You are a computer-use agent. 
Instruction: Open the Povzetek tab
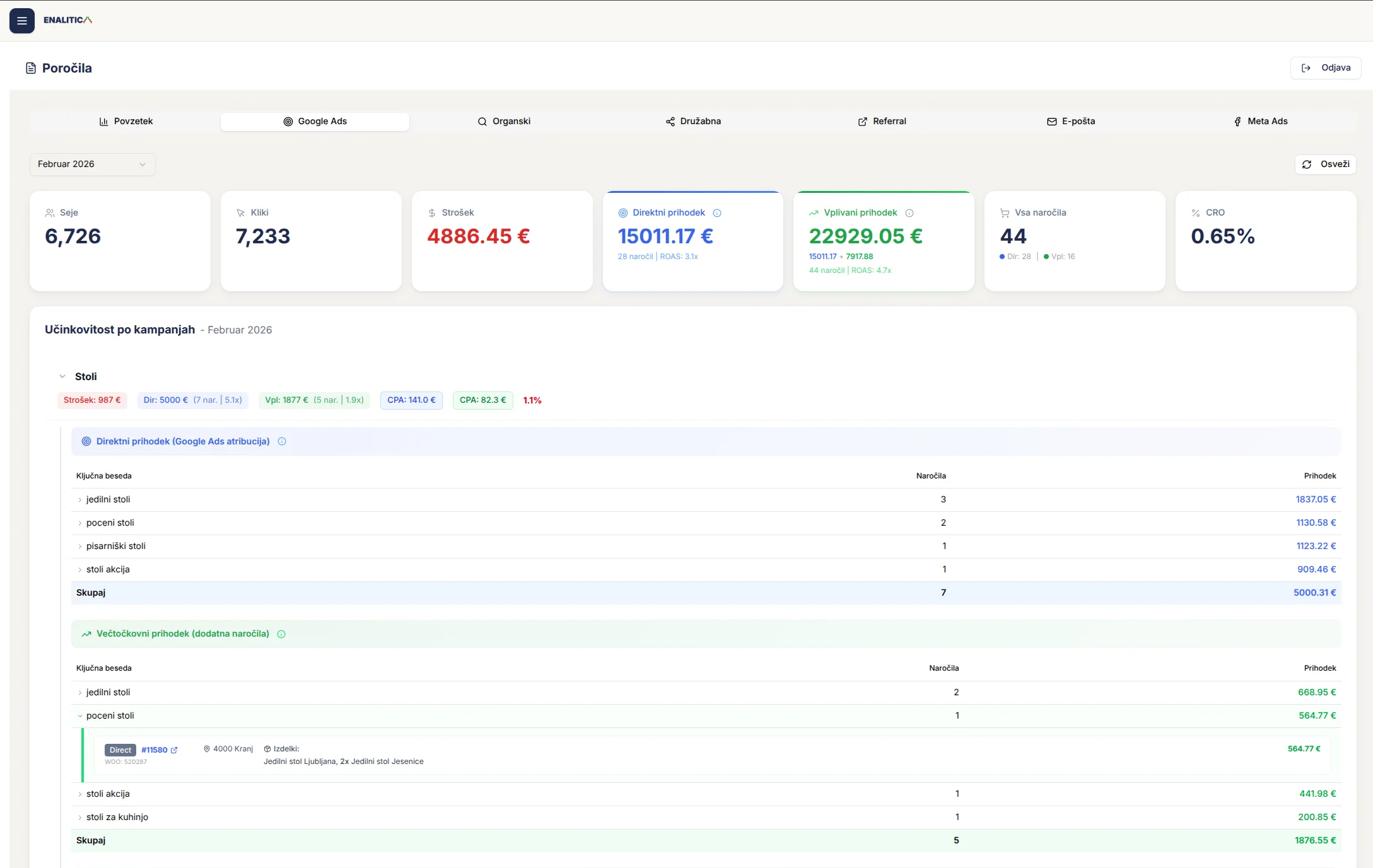[126, 121]
